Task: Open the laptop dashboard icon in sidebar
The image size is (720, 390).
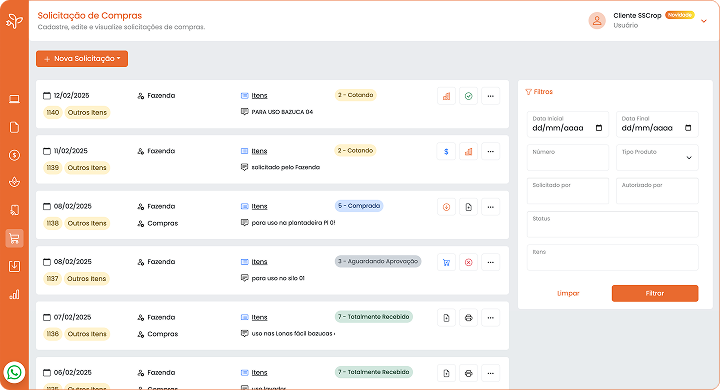Action: (x=14, y=99)
